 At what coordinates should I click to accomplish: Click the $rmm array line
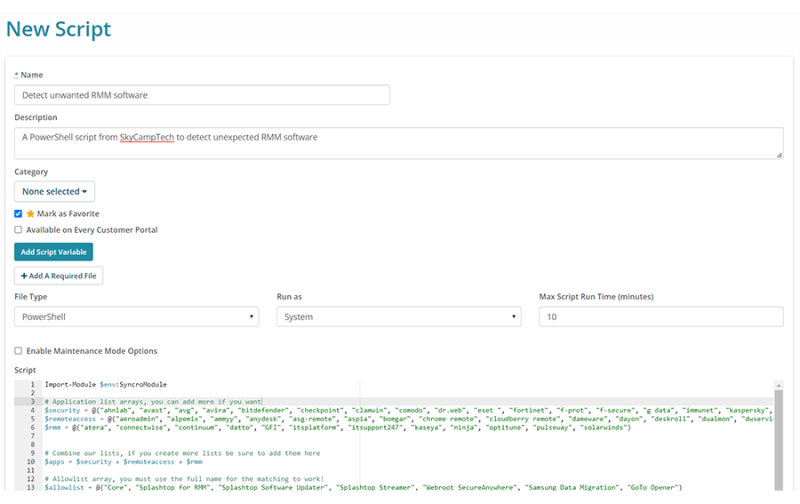coord(338,427)
